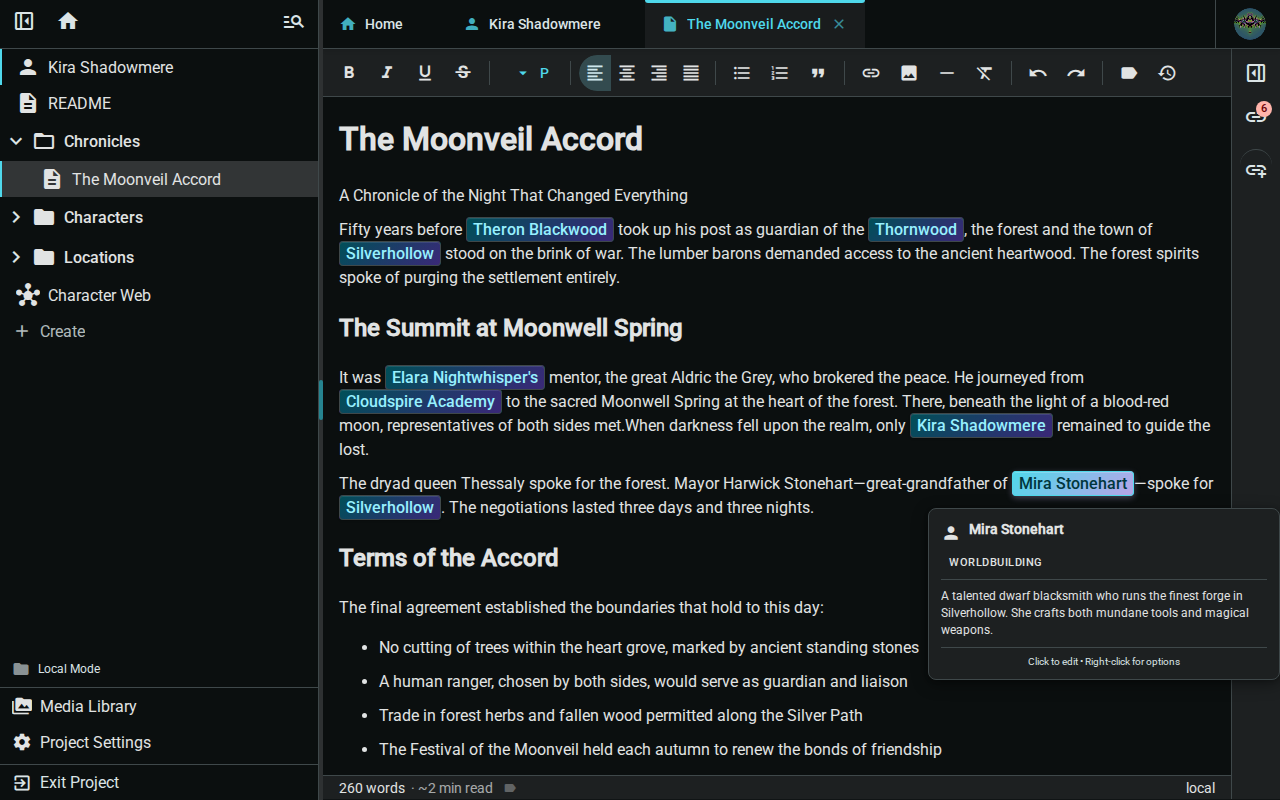The image size is (1280, 800).
Task: Toggle the numbered list format
Action: pyautogui.click(x=779, y=72)
